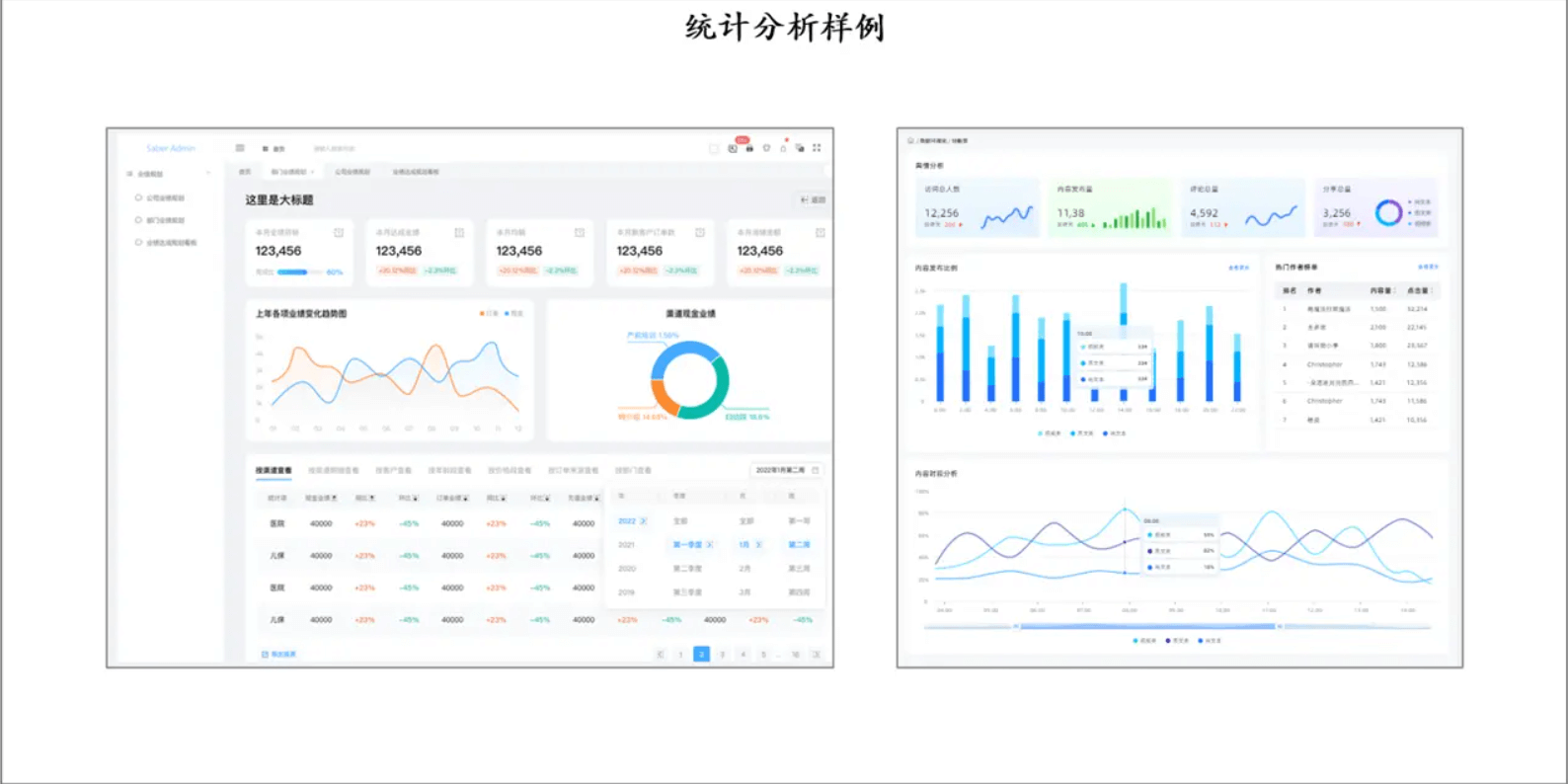
Task: Select the 首页 tab in the tab bar
Action: (245, 172)
